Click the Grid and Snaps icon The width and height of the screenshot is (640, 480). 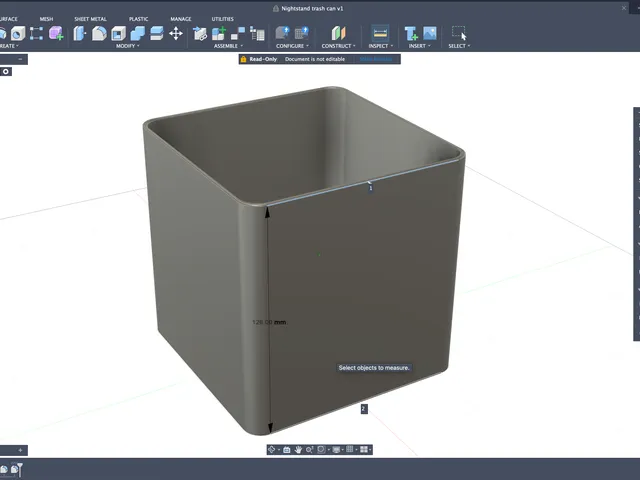350,449
